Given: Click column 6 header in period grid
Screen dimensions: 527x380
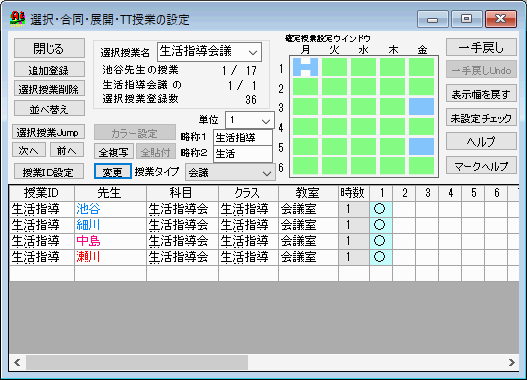Looking at the screenshot, I should 496,193.
